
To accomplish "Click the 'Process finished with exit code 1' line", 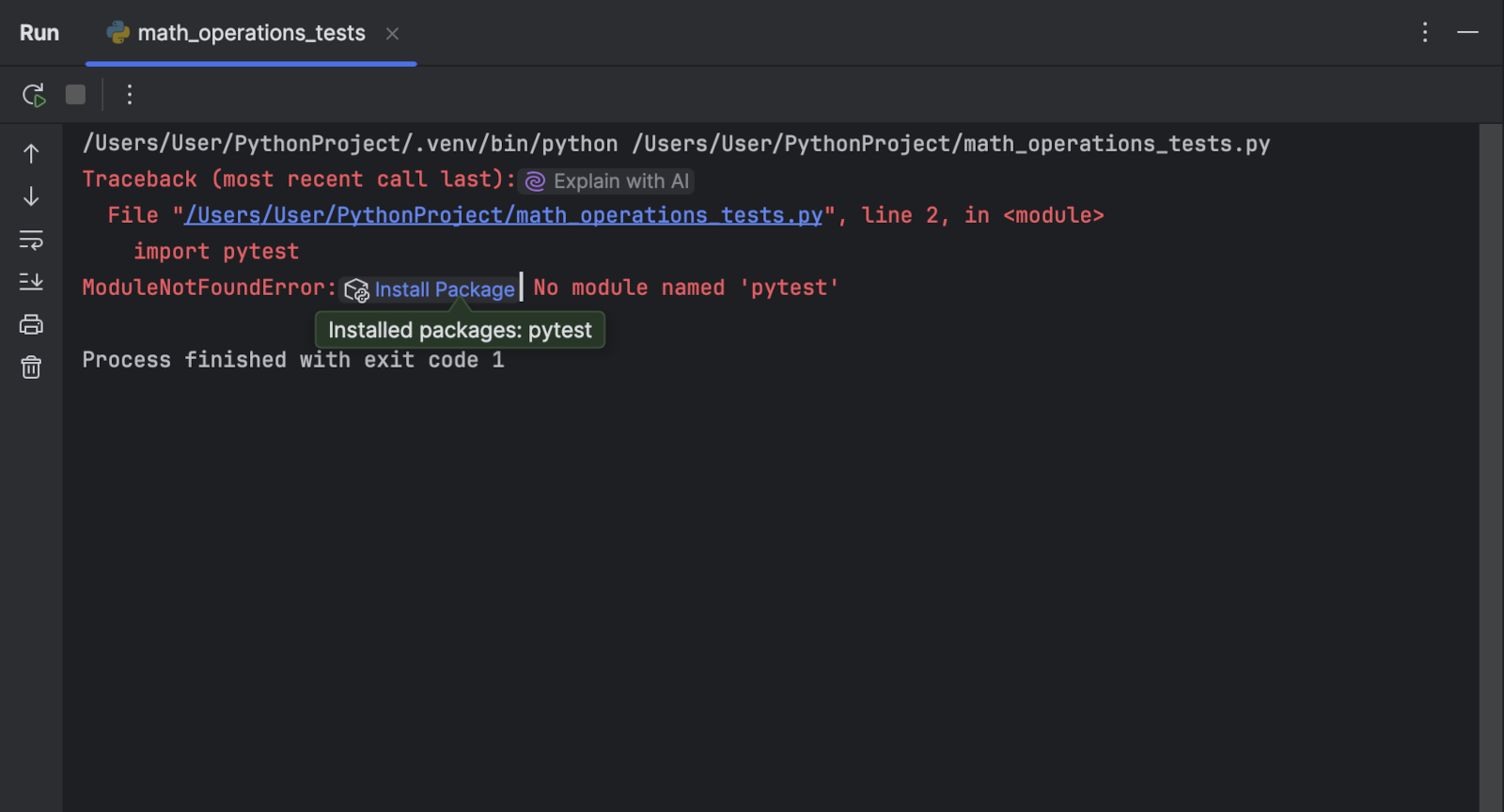I will (x=293, y=360).
